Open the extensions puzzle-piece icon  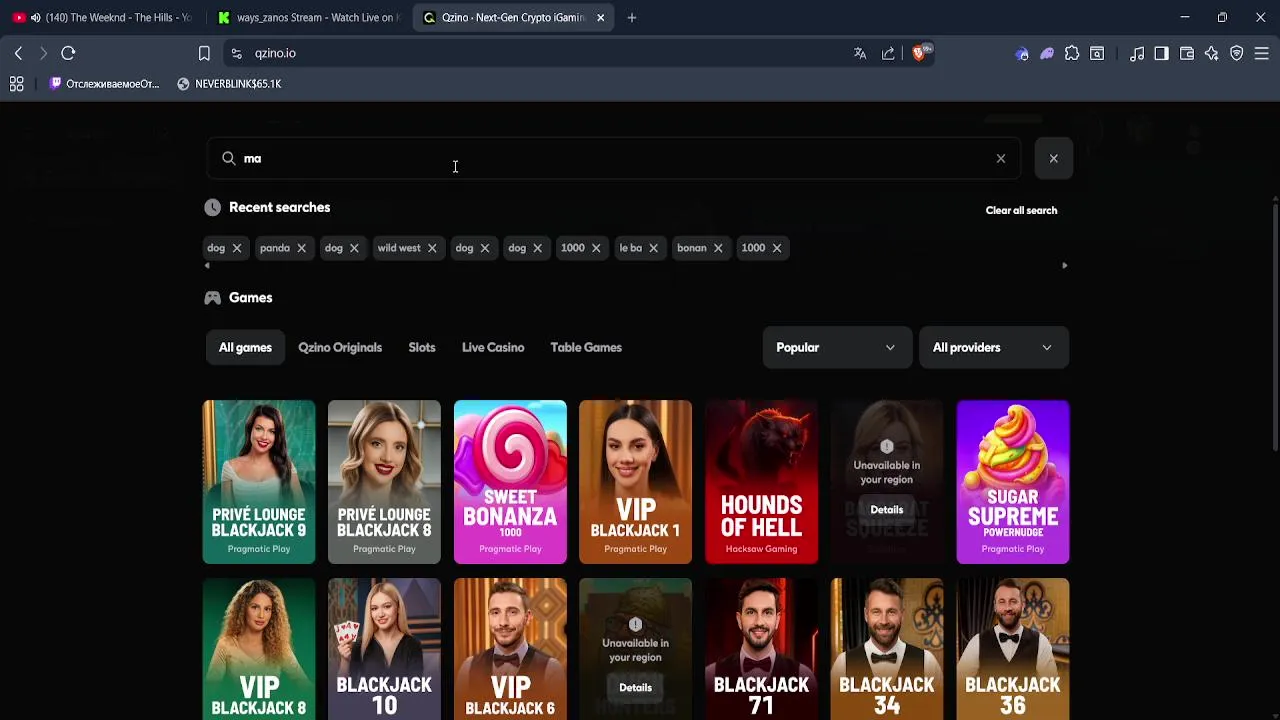1072,53
